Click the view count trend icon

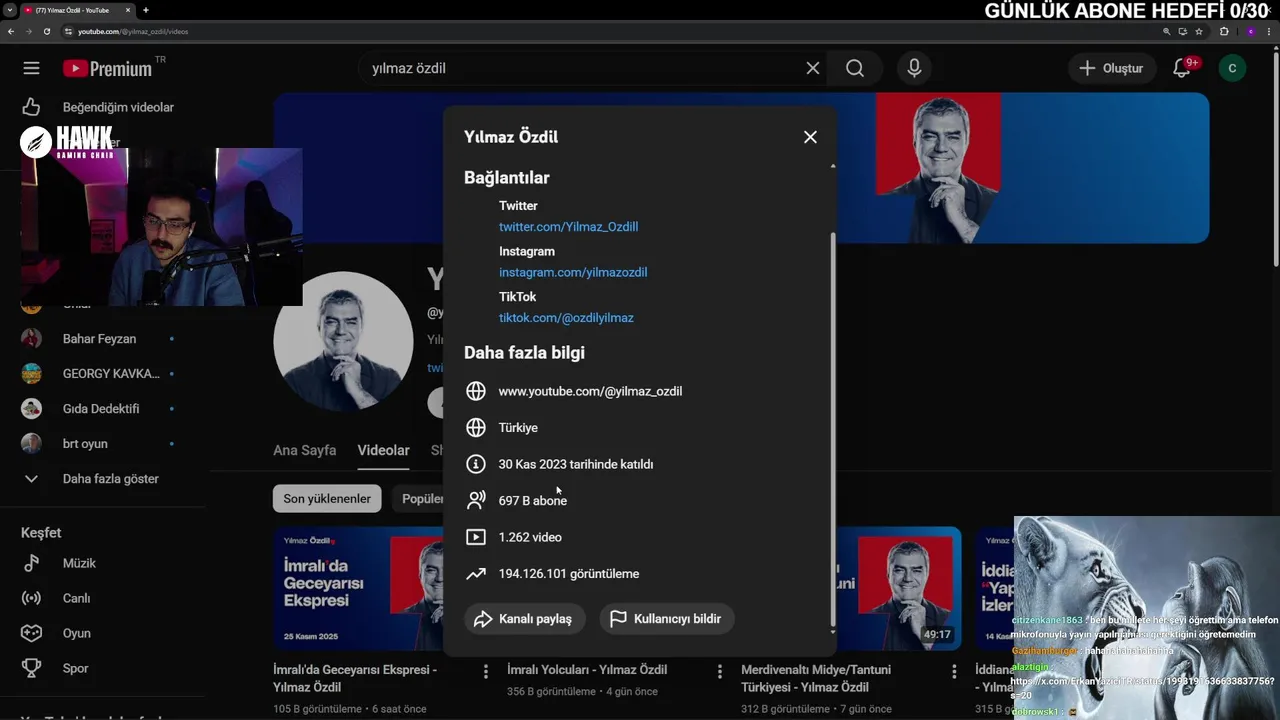tap(476, 574)
